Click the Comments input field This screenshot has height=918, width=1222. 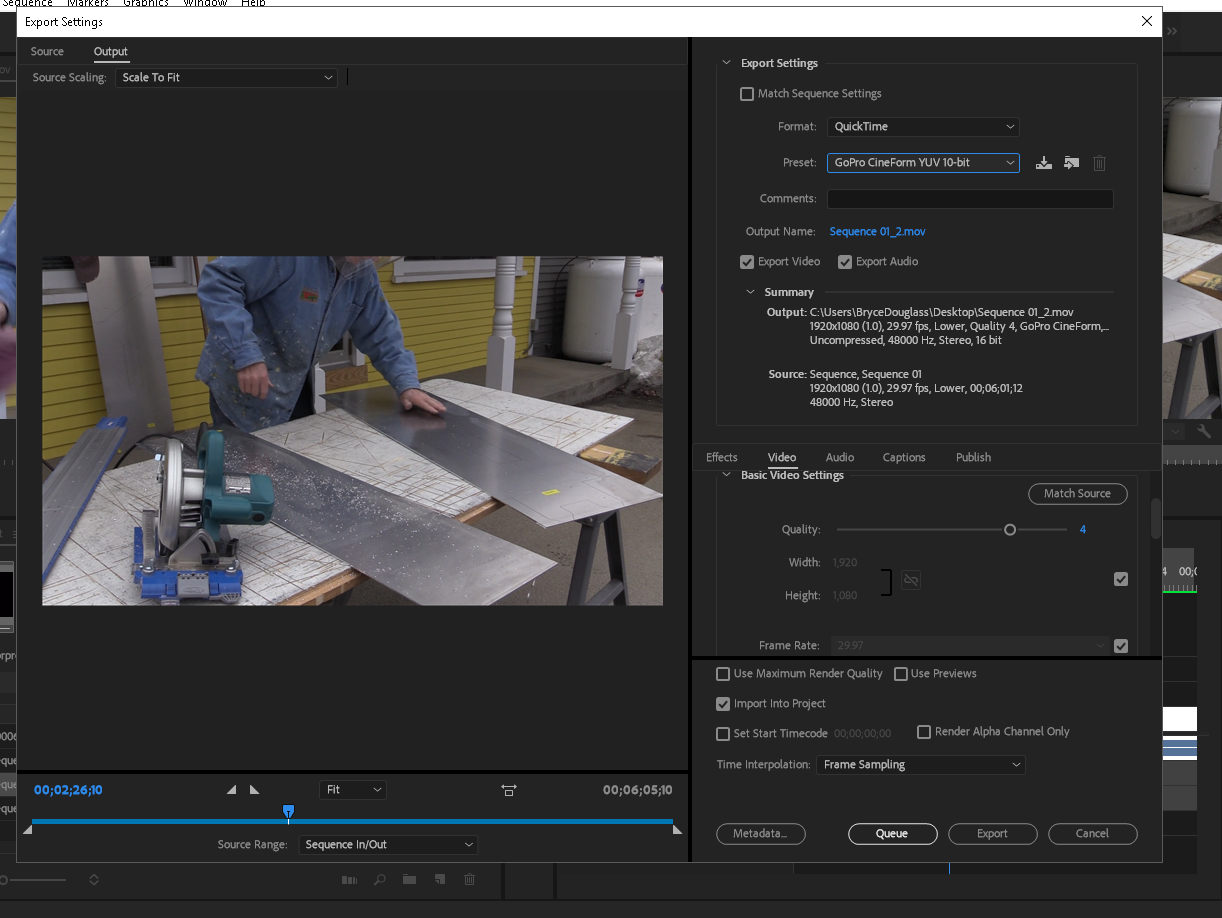(x=969, y=199)
